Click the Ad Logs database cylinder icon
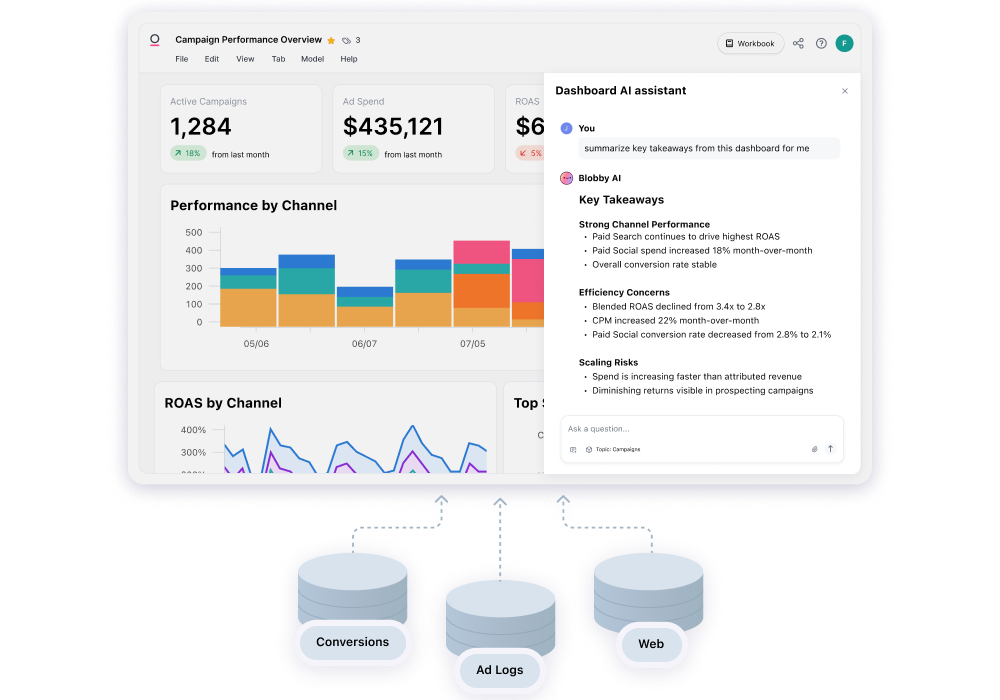Viewport: 1000px width, 700px height. [x=500, y=616]
